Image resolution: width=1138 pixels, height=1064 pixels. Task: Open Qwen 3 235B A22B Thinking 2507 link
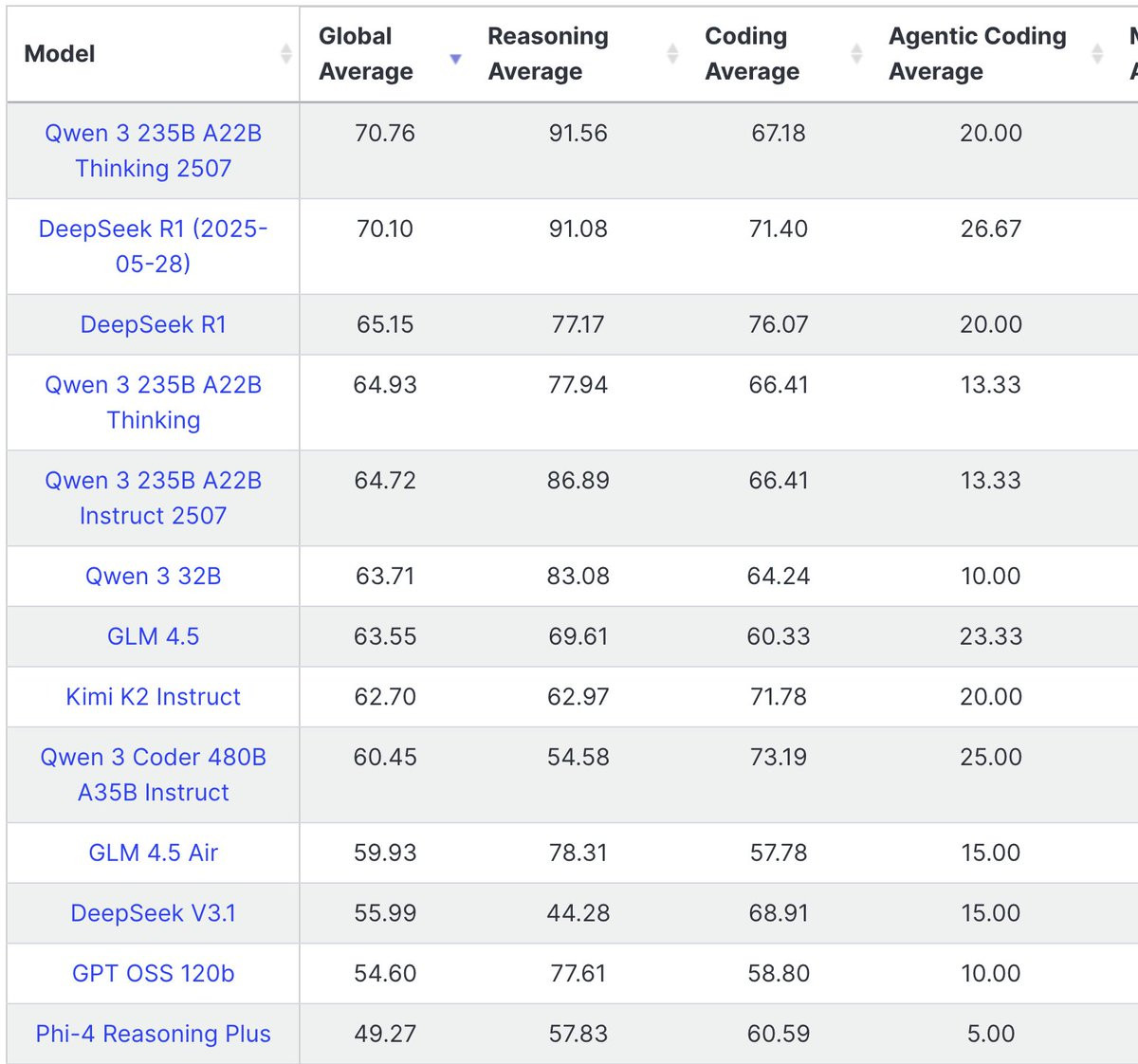click(154, 151)
